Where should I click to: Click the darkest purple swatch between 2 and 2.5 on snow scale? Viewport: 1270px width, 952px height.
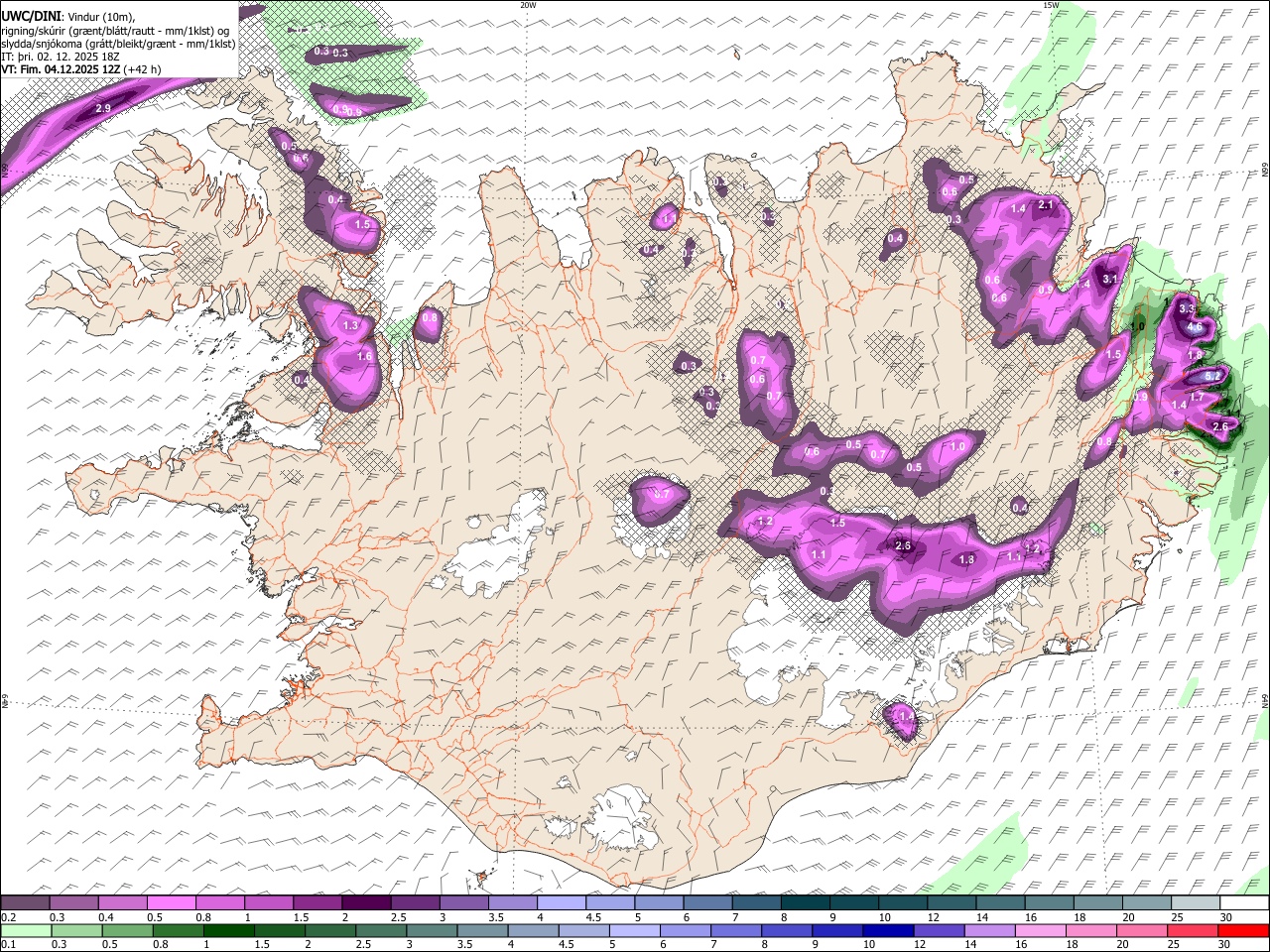(366, 903)
